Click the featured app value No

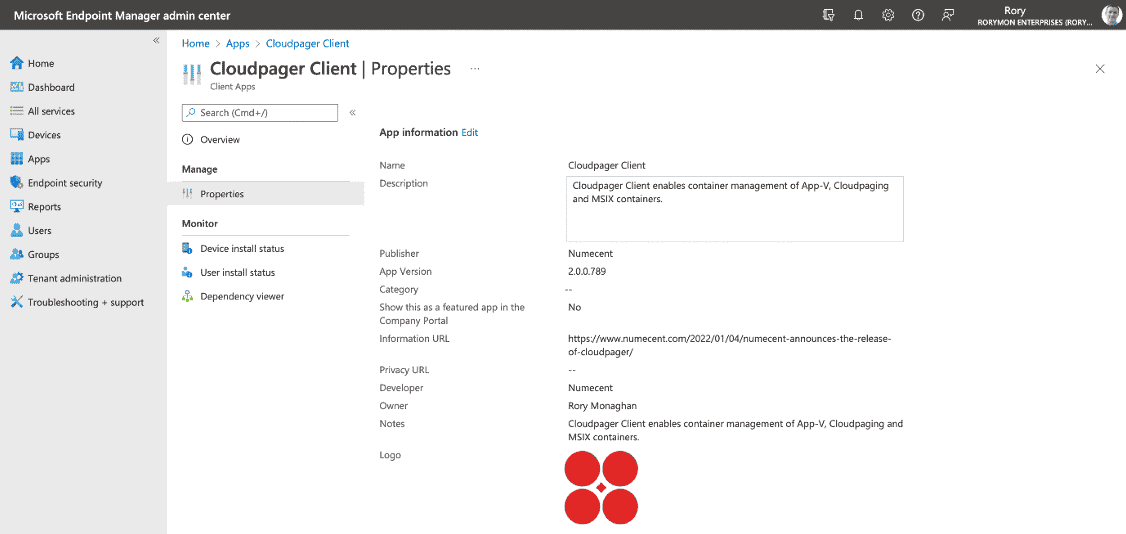[574, 307]
